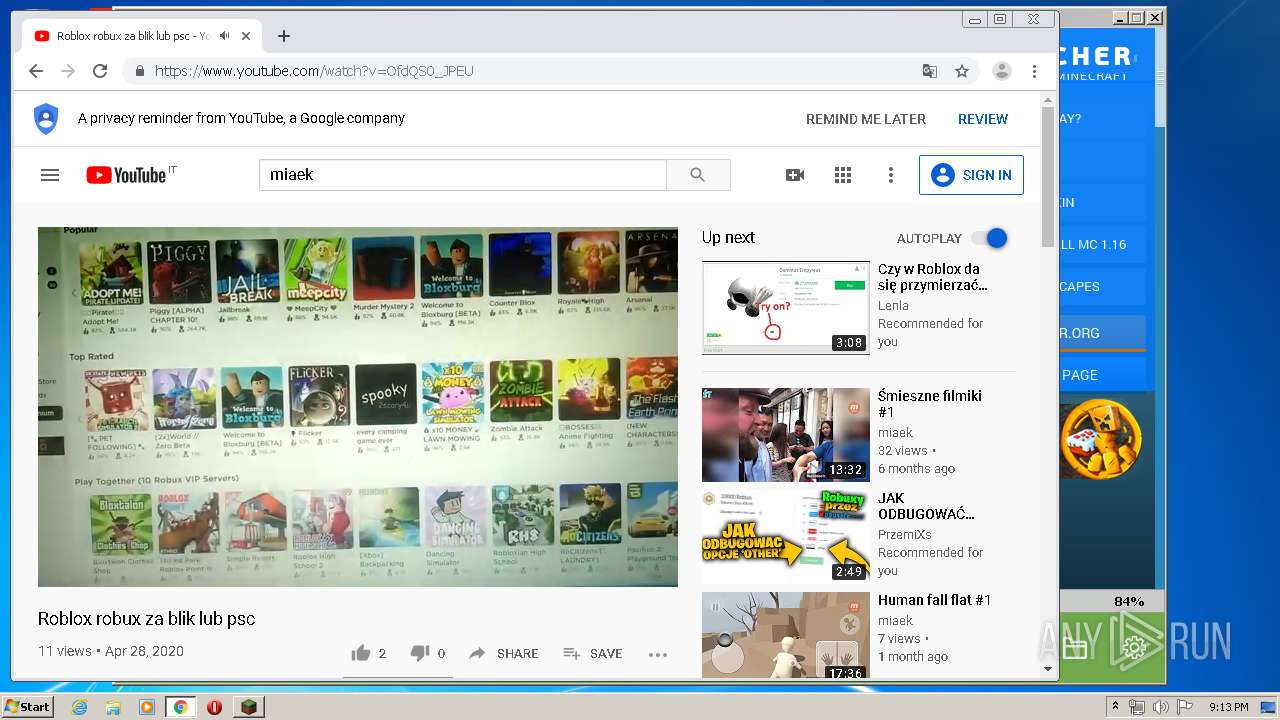
Task: Click the volume icon in system tray
Action: tap(1160, 707)
